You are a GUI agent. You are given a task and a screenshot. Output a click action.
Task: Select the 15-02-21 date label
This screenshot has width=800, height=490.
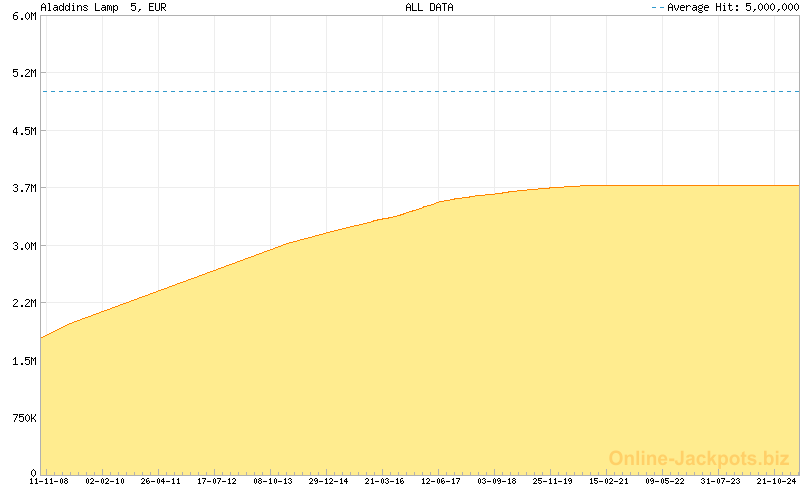[609, 481]
